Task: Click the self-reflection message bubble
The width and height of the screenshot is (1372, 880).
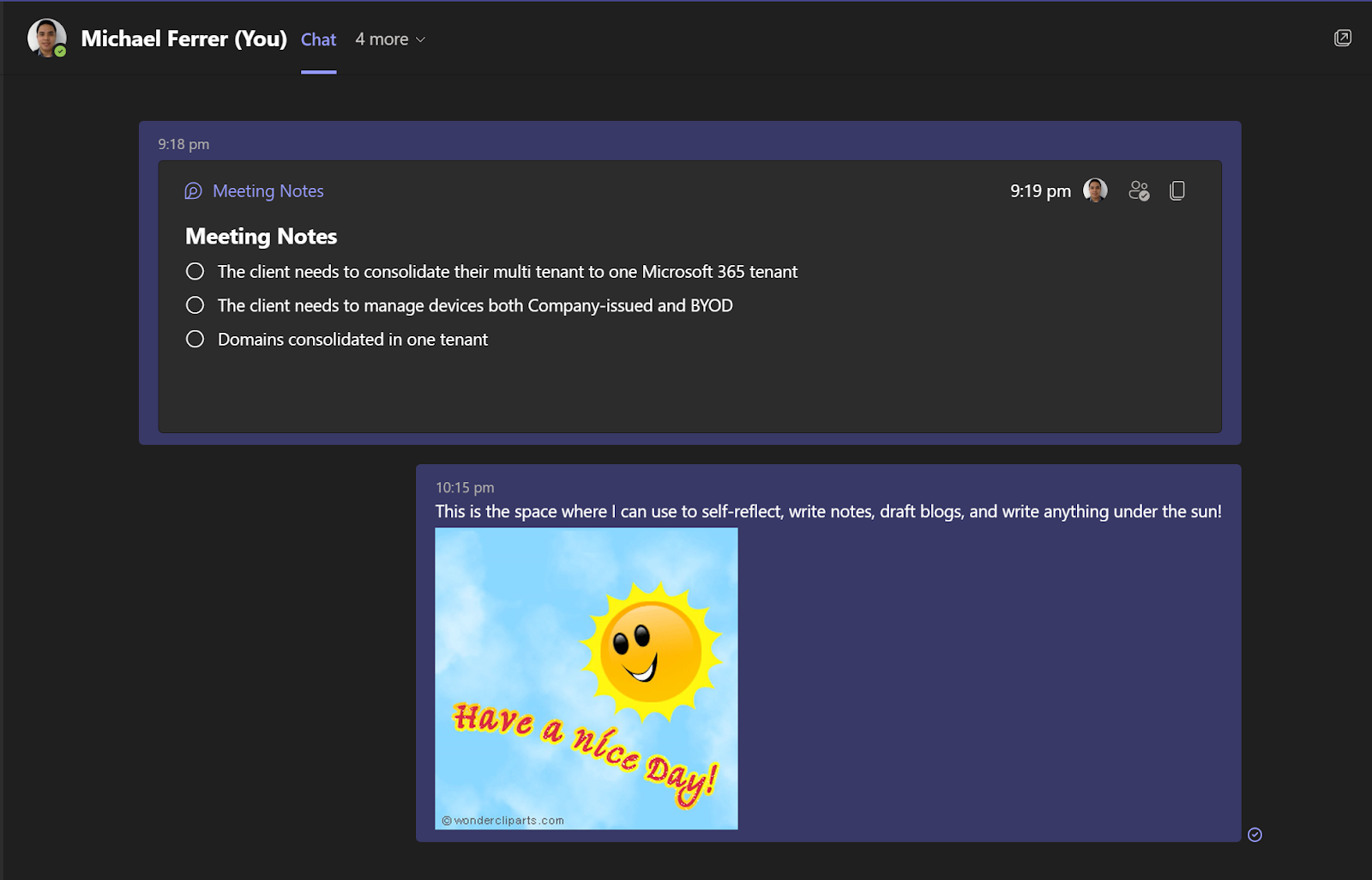Action: pyautogui.click(x=828, y=510)
